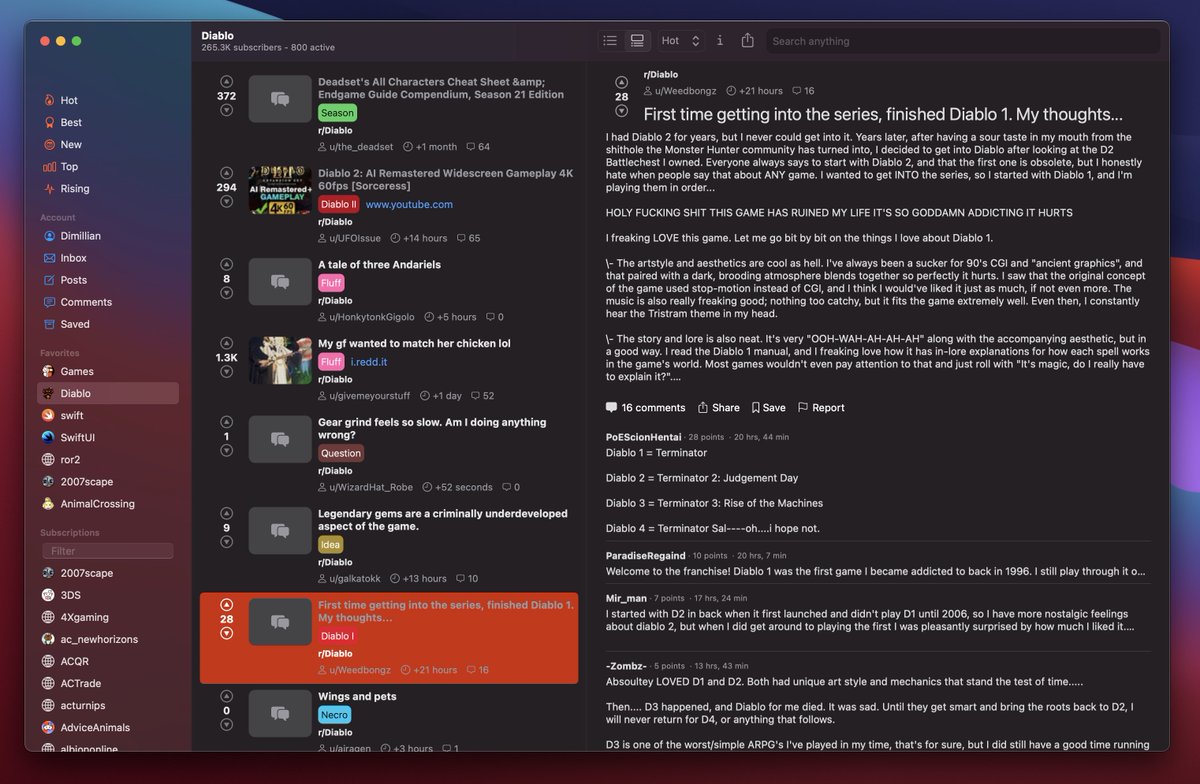
Task: Switch to compact list layout icon
Action: [x=610, y=41]
